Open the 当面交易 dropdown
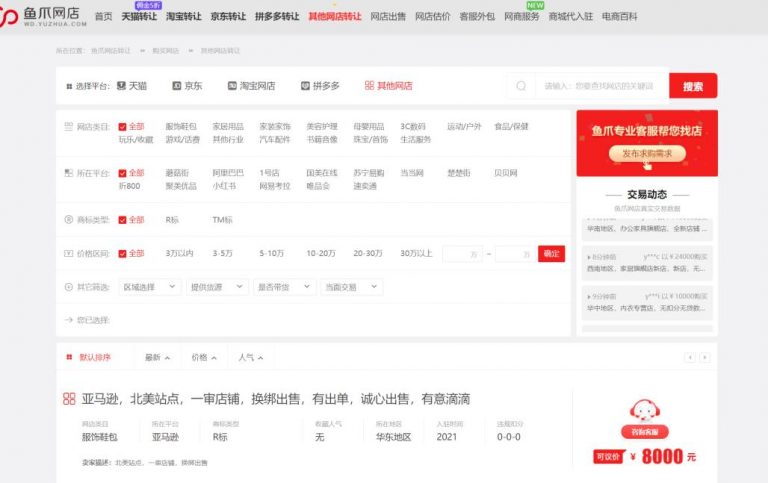768x483 pixels. click(x=348, y=287)
